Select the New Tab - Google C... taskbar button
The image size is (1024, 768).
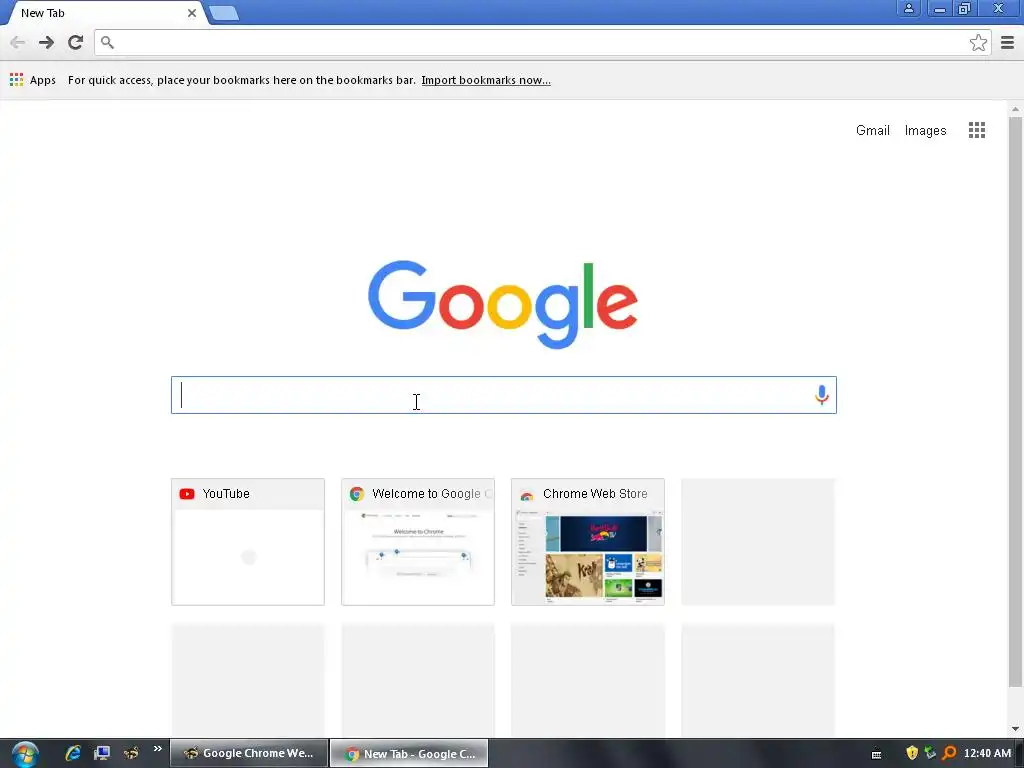point(409,754)
